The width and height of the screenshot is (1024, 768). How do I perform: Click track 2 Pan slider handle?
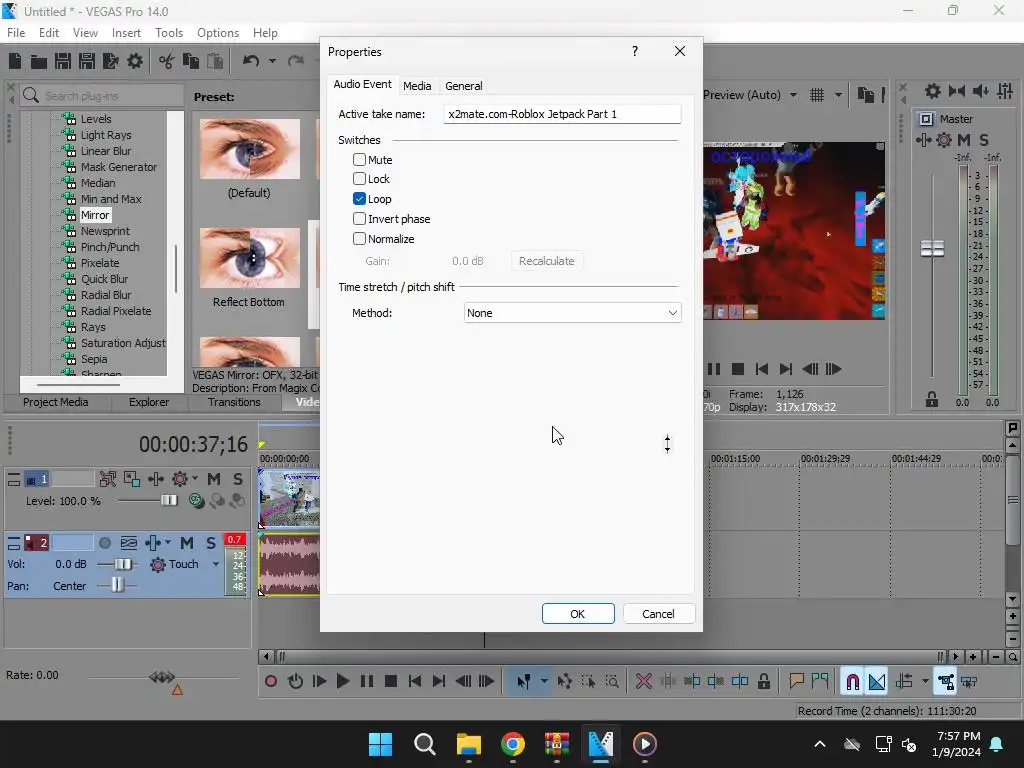click(117, 584)
